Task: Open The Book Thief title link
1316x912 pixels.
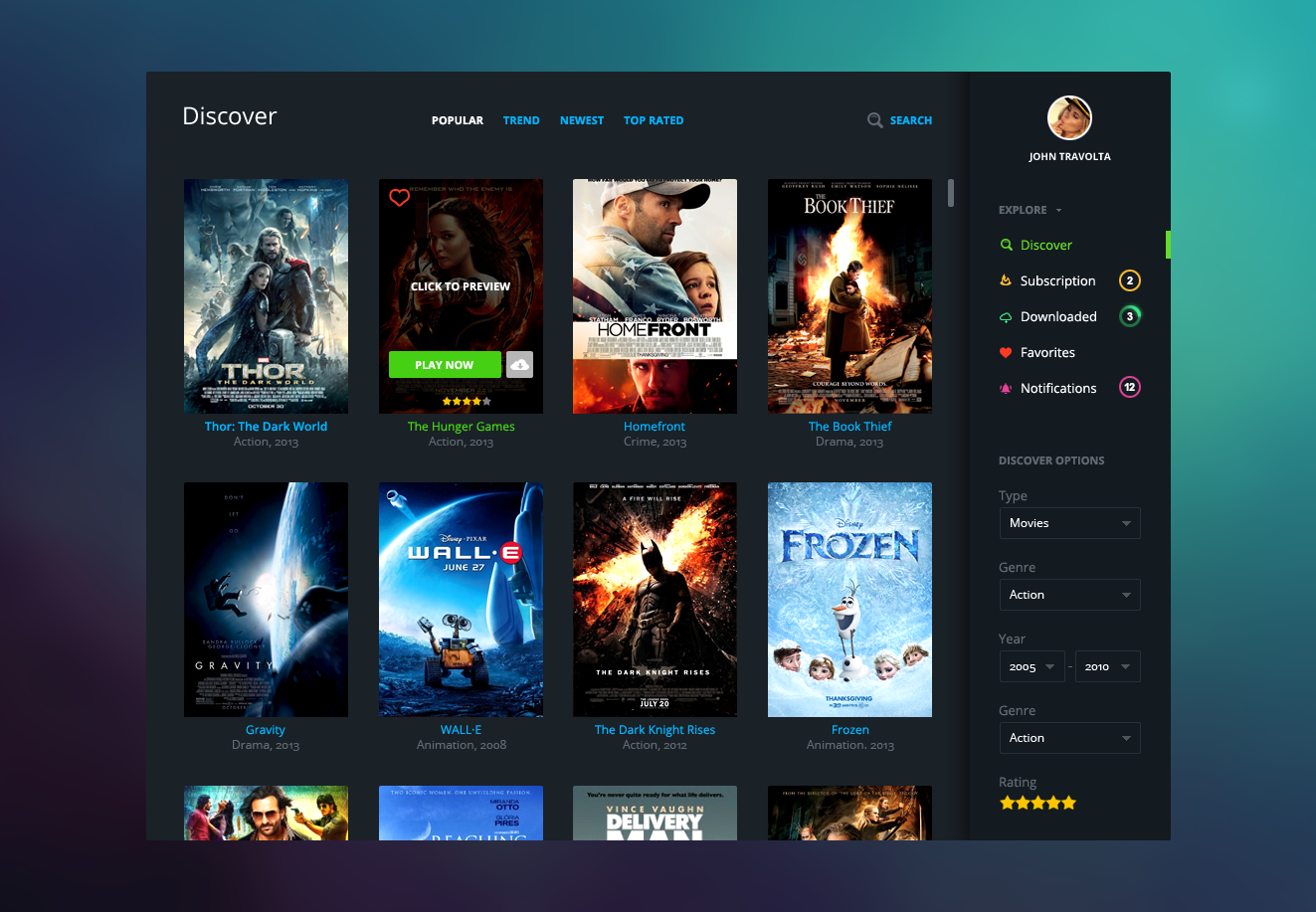Action: pyautogui.click(x=849, y=426)
